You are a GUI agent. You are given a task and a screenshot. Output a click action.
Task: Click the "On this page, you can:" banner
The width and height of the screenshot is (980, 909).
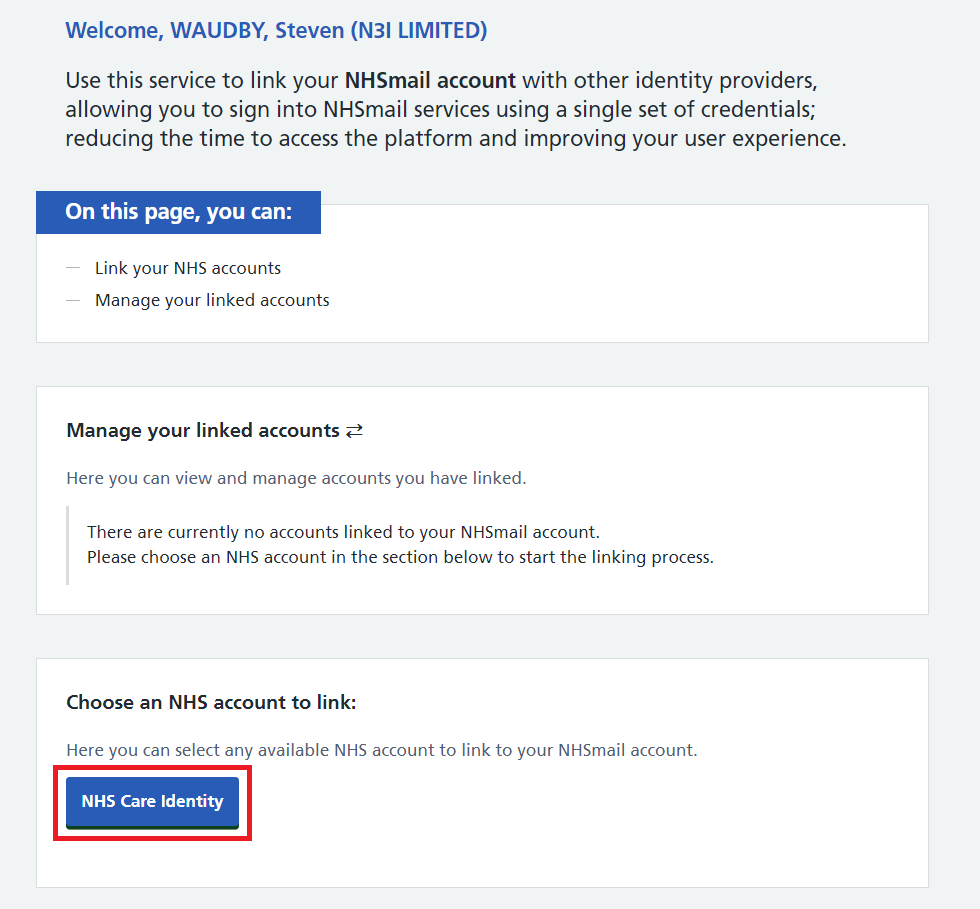pos(179,212)
